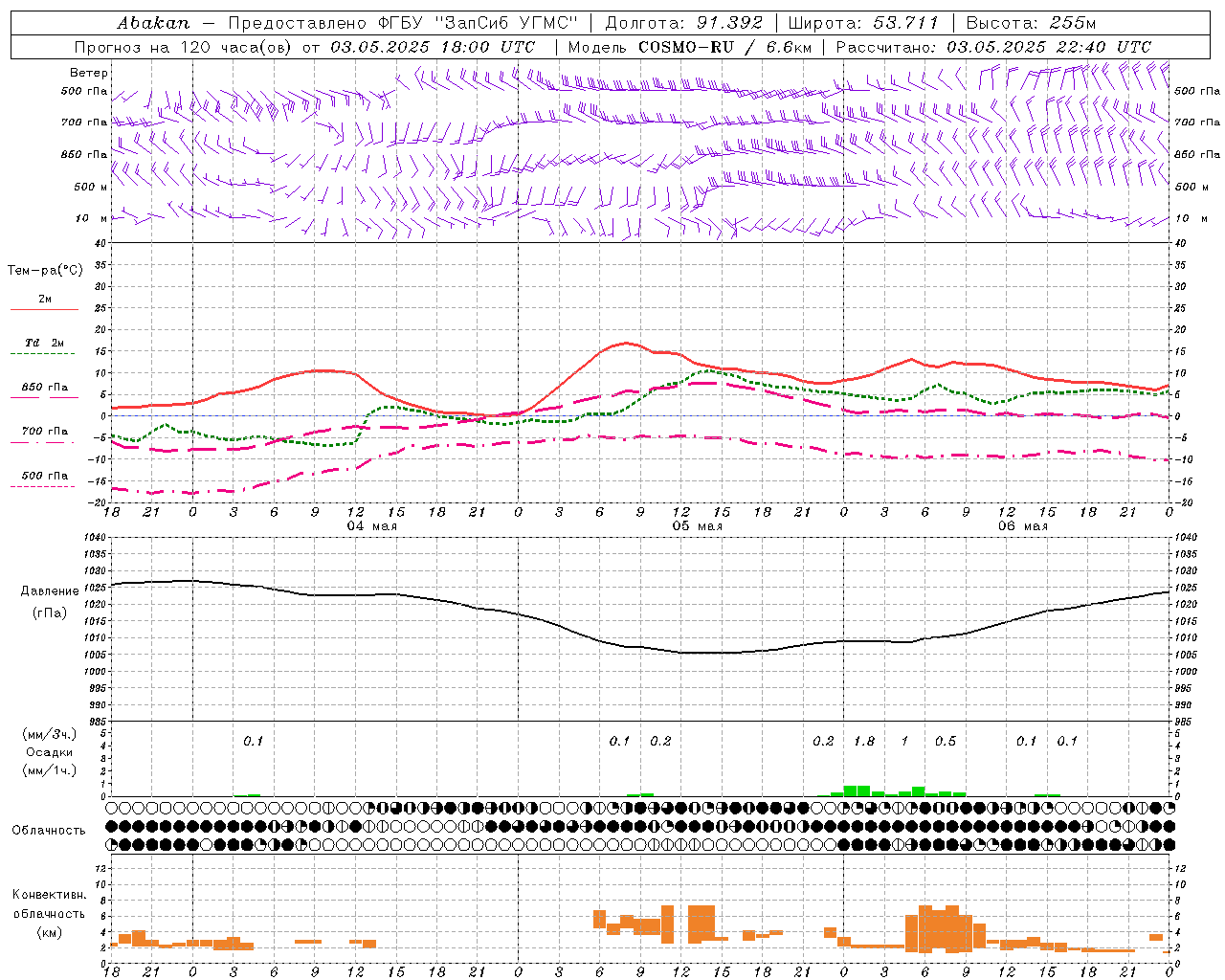Click the solid red line sample under "2м"

44,310
